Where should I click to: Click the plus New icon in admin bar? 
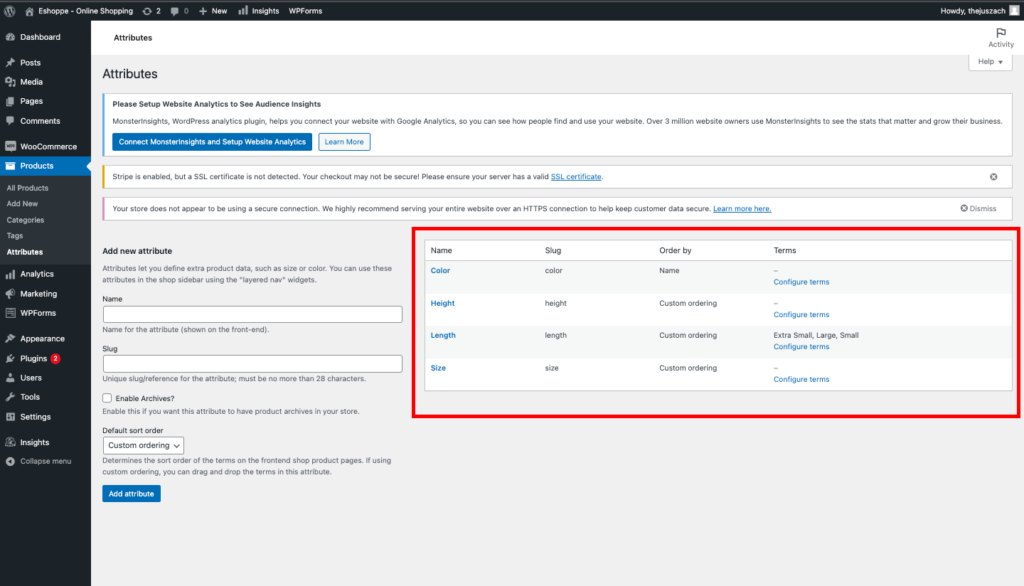pos(202,11)
